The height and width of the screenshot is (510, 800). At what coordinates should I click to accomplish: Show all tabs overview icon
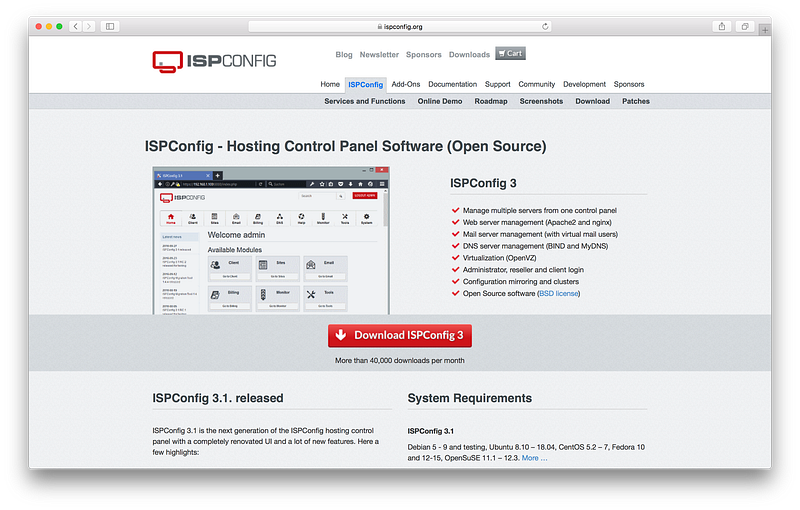tap(745, 27)
